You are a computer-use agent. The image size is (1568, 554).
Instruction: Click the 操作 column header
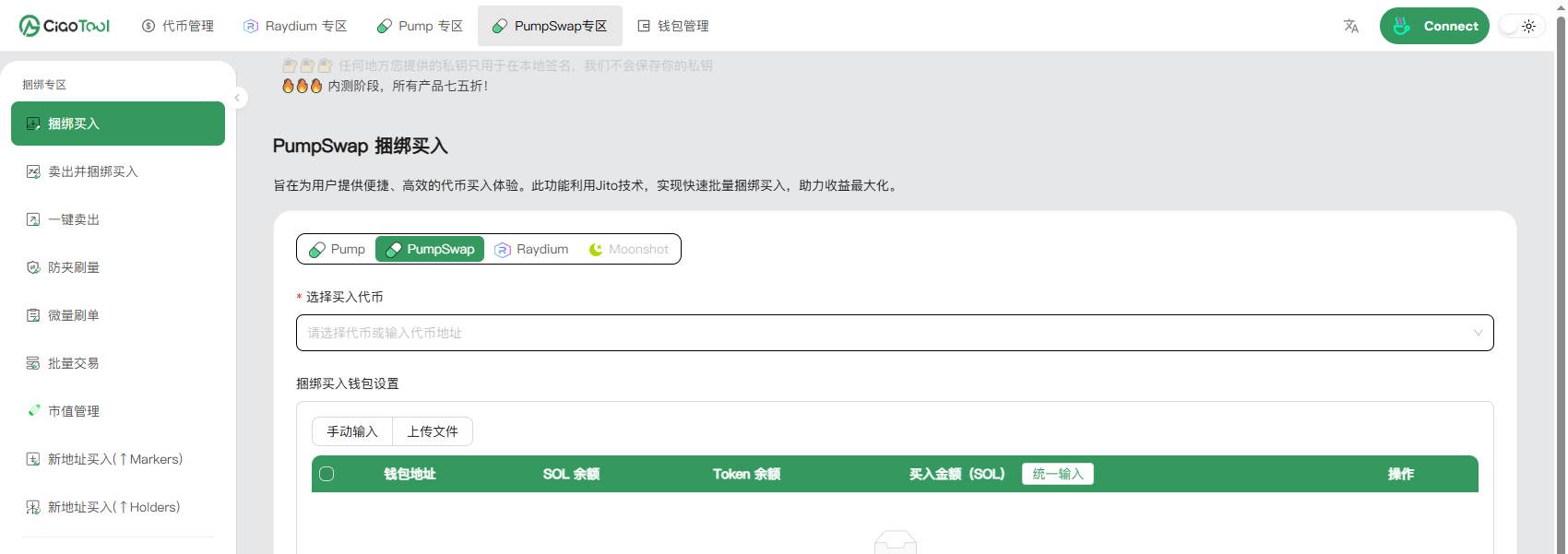pos(1401,474)
